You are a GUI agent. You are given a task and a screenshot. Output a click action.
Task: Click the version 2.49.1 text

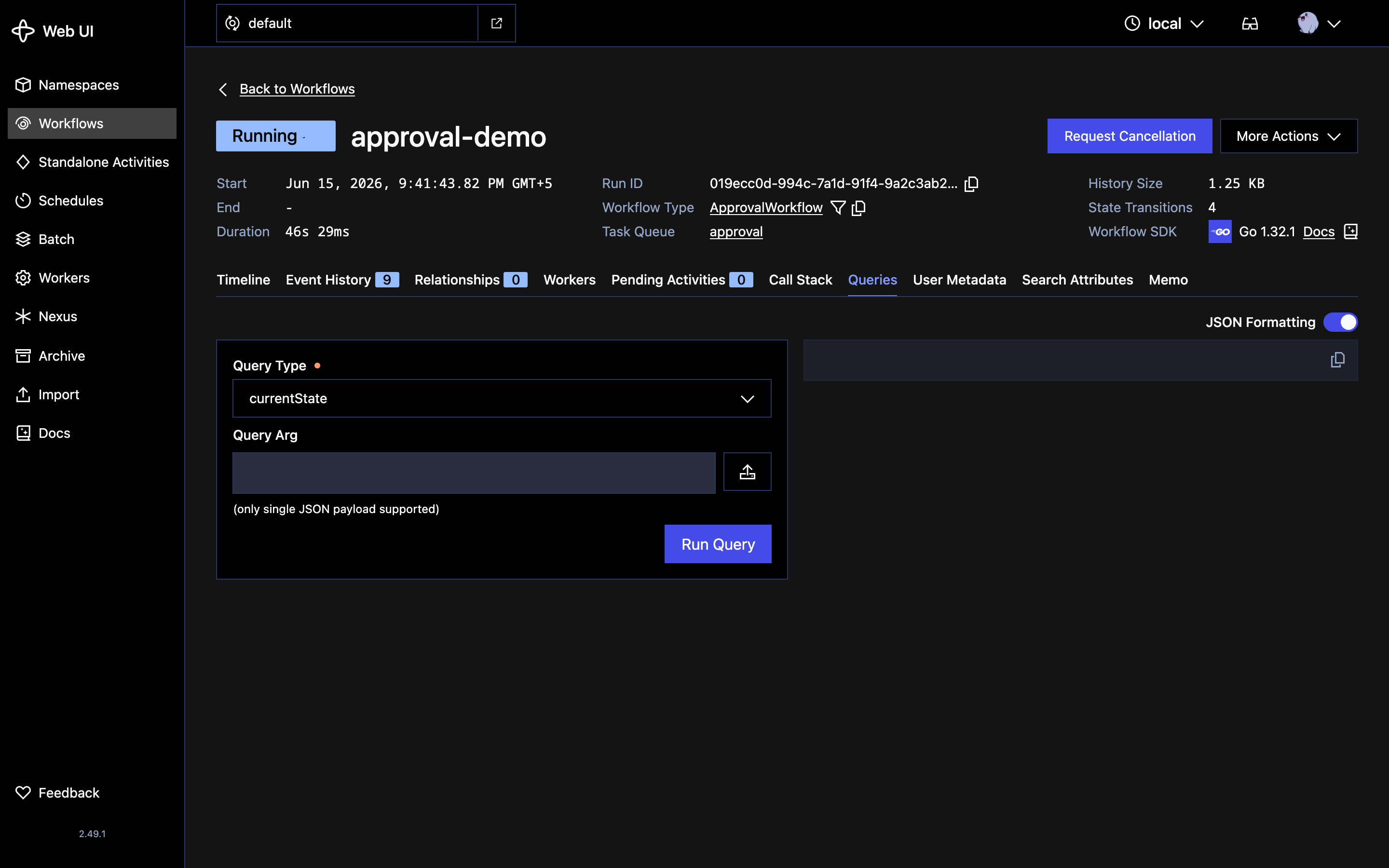point(93,834)
